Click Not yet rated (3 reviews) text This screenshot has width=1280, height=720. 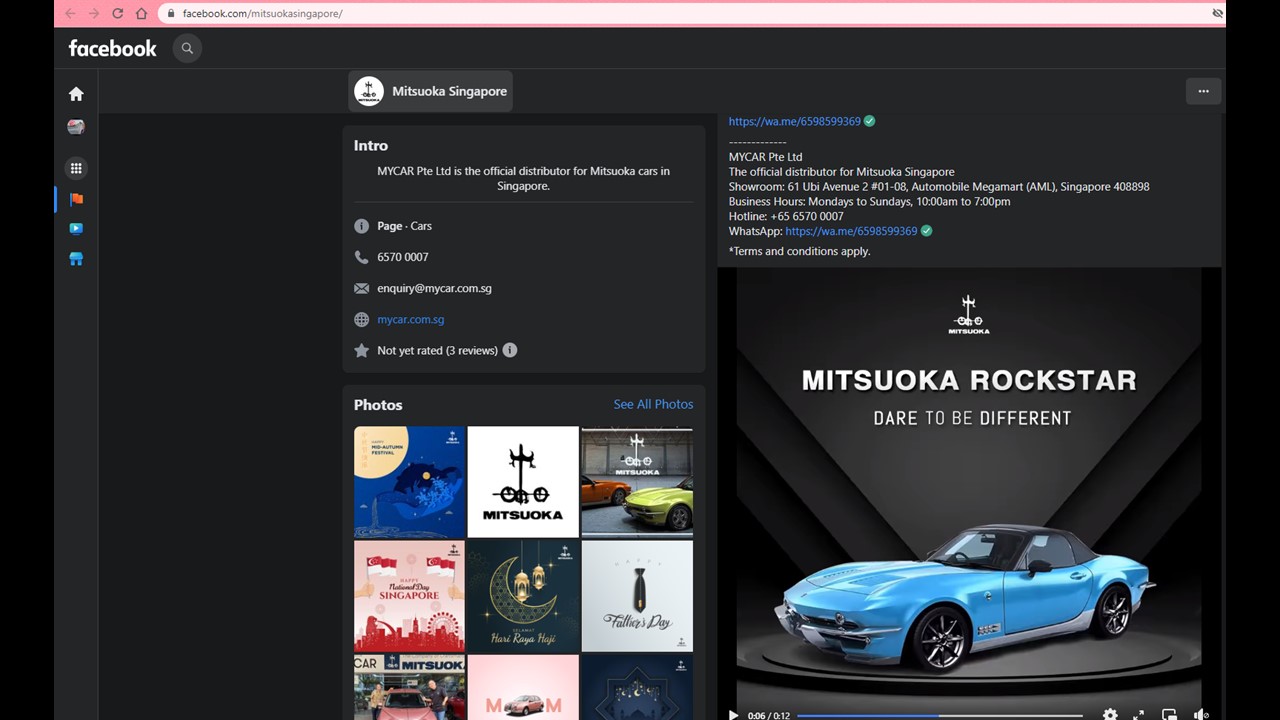tap(437, 351)
